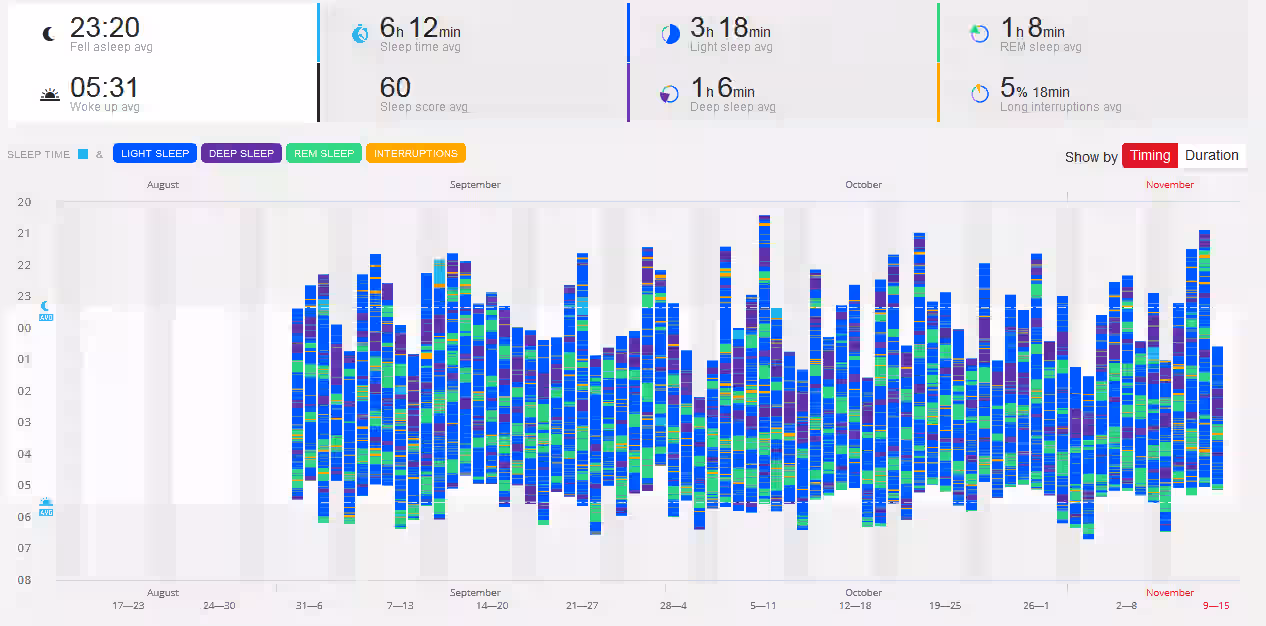
Task: Click the long interruptions clock icon
Action: click(980, 94)
